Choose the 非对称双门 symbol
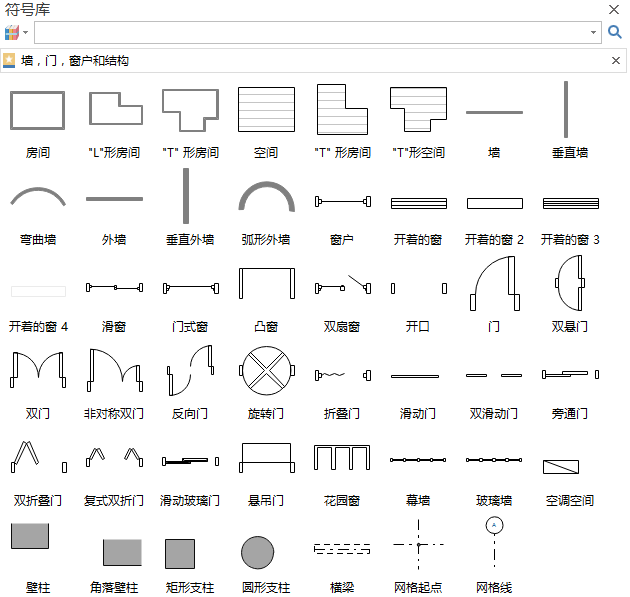This screenshot has height=597, width=630. tap(115, 370)
